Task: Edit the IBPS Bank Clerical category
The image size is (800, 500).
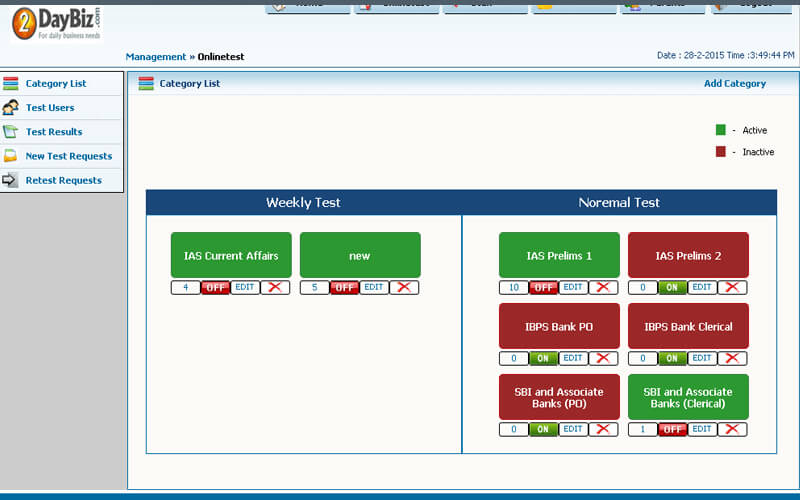Action: (x=702, y=358)
